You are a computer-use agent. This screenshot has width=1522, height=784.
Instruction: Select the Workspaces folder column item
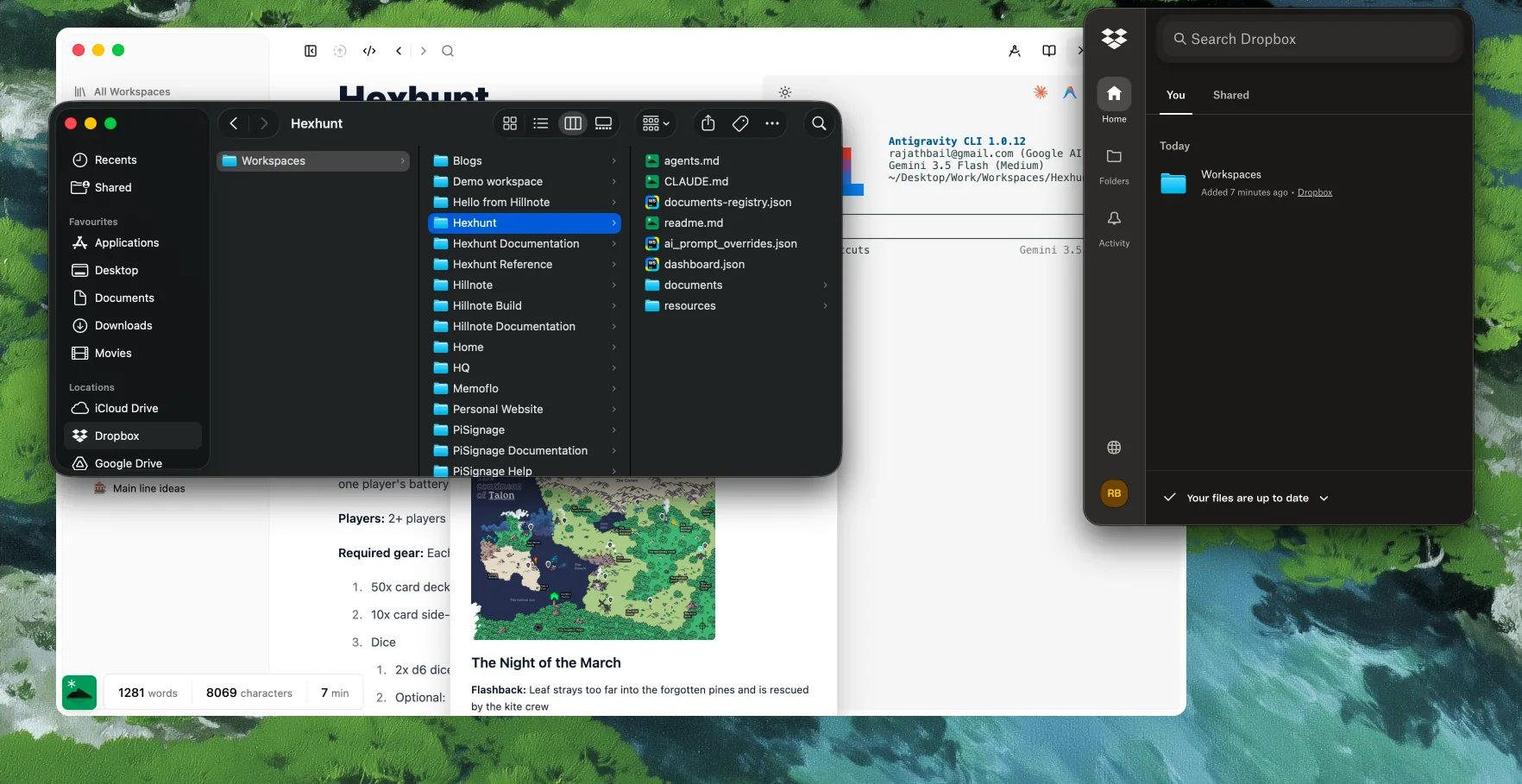point(312,160)
